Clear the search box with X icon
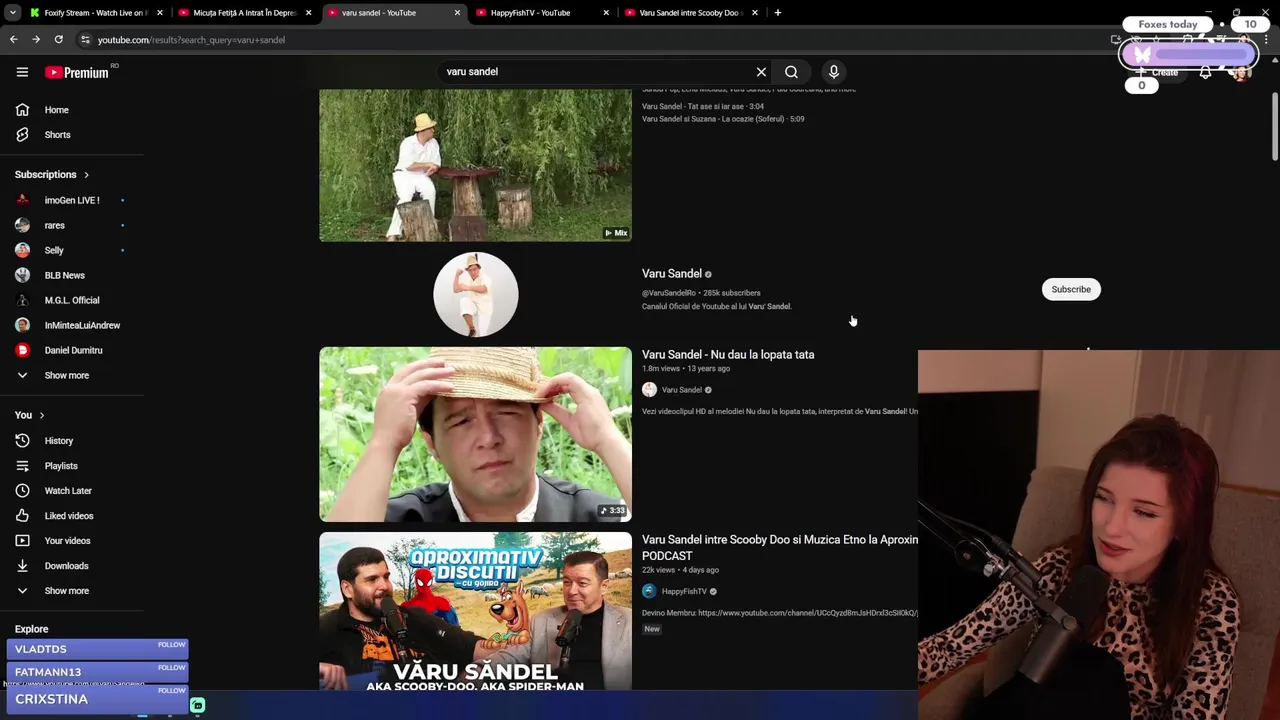This screenshot has height=720, width=1280. click(x=761, y=72)
